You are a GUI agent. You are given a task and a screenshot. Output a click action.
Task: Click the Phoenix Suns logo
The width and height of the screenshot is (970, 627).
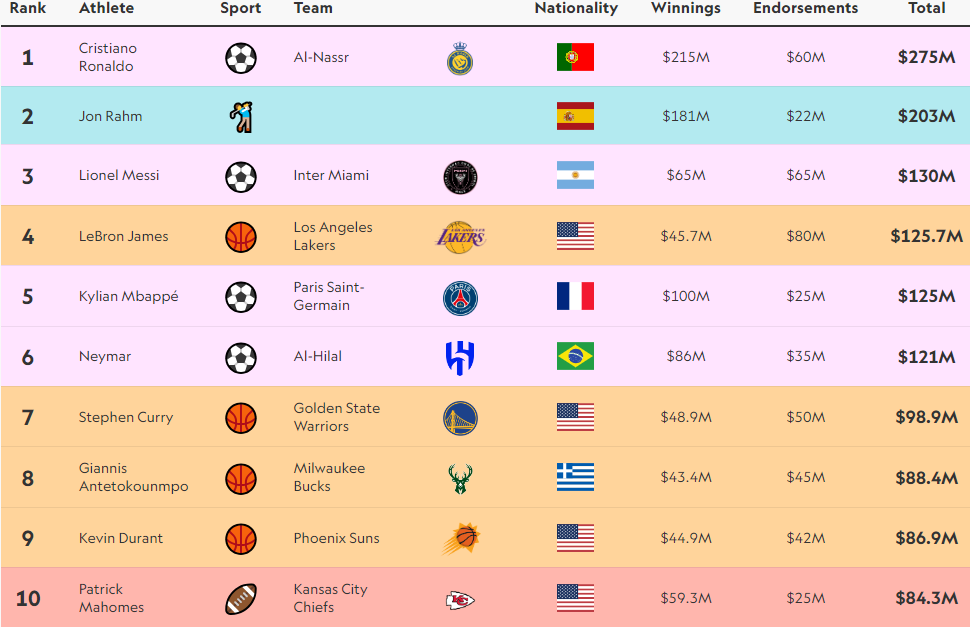(460, 539)
